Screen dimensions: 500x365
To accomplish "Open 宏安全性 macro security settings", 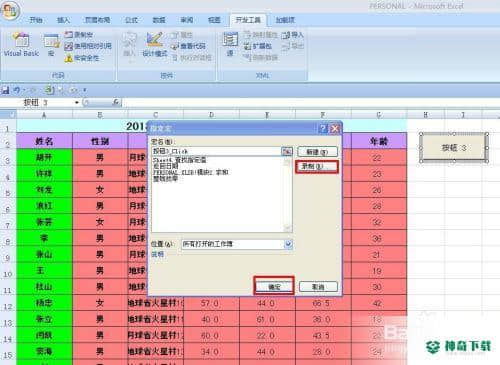I will 82,58.
